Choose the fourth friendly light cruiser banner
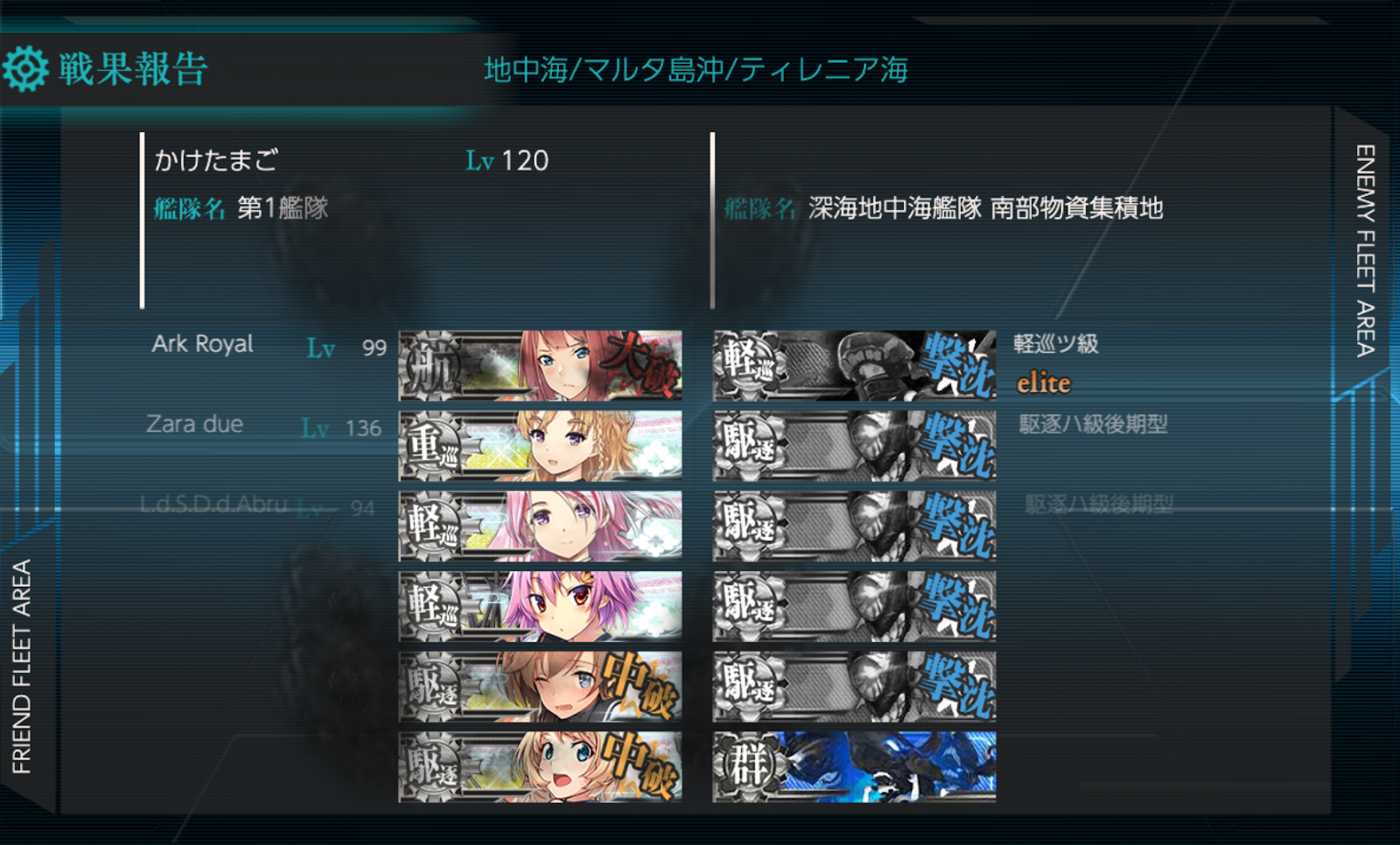 pyautogui.click(x=540, y=606)
